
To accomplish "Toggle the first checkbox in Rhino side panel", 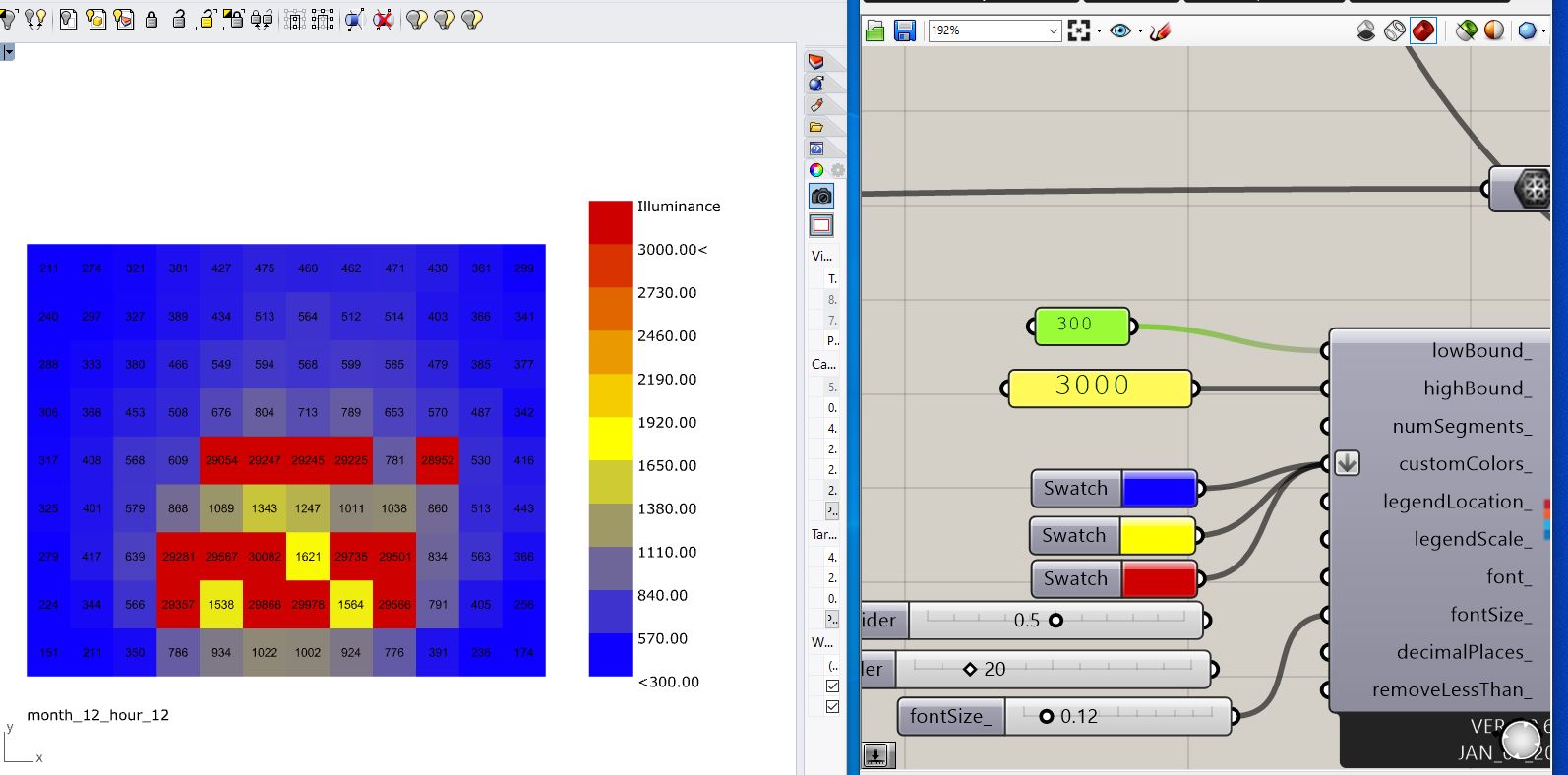I will coord(833,686).
